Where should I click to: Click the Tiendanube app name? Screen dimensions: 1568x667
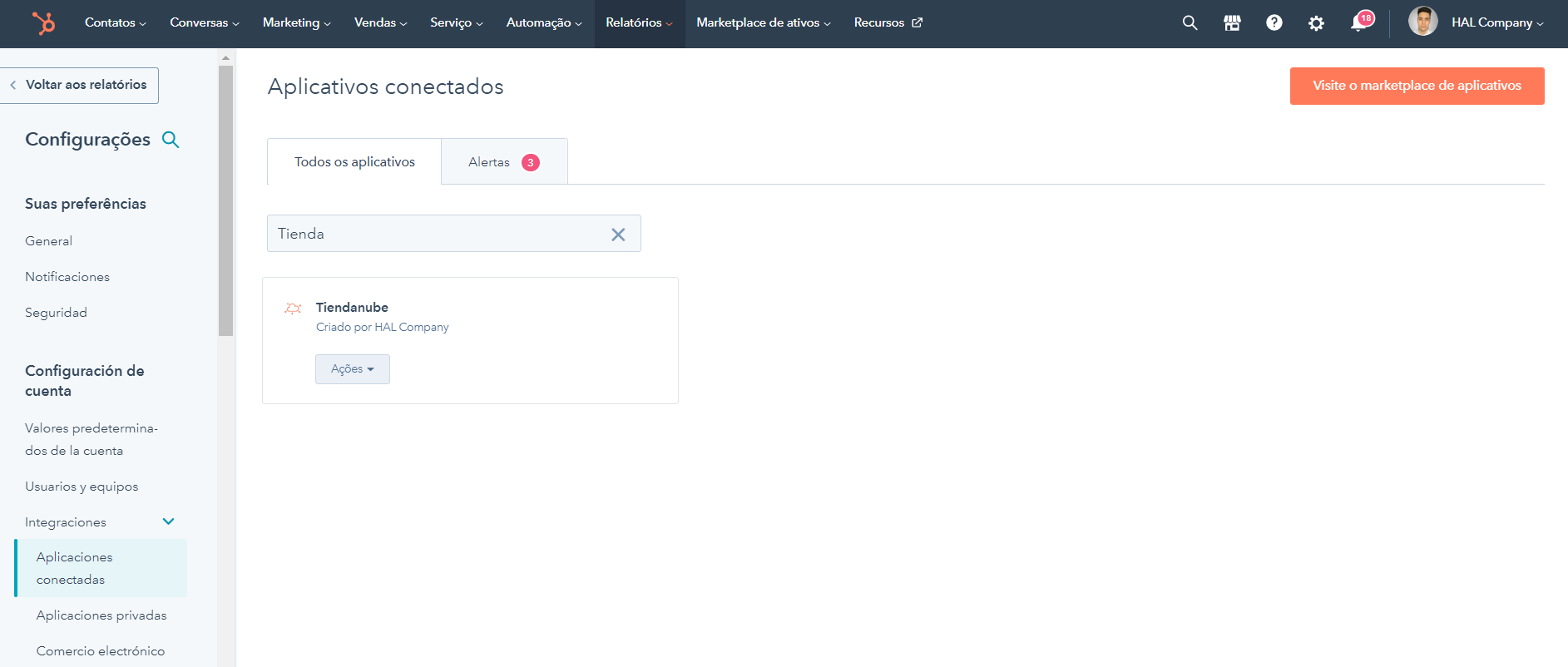point(352,307)
